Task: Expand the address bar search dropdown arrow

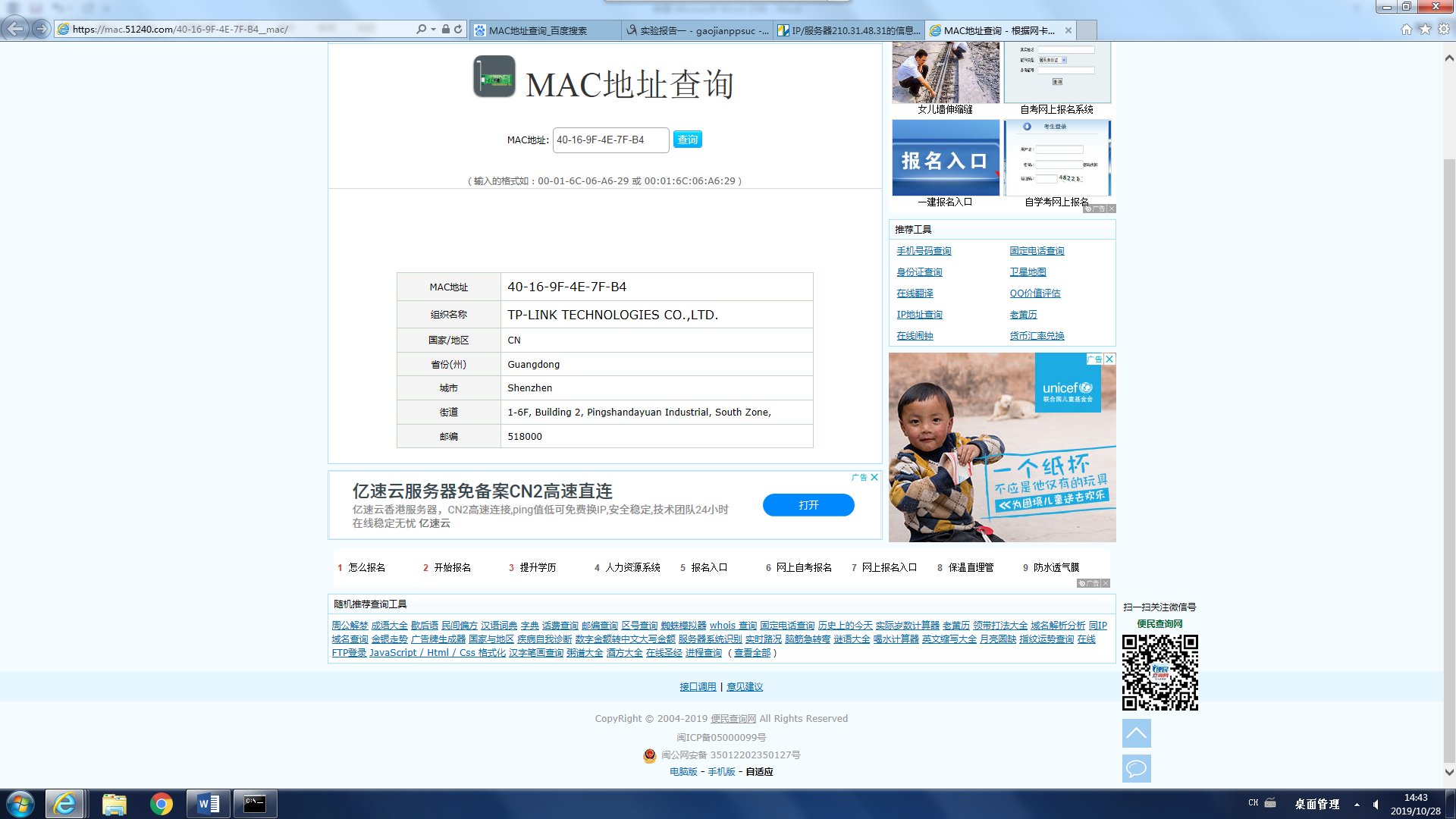Action: pyautogui.click(x=433, y=29)
